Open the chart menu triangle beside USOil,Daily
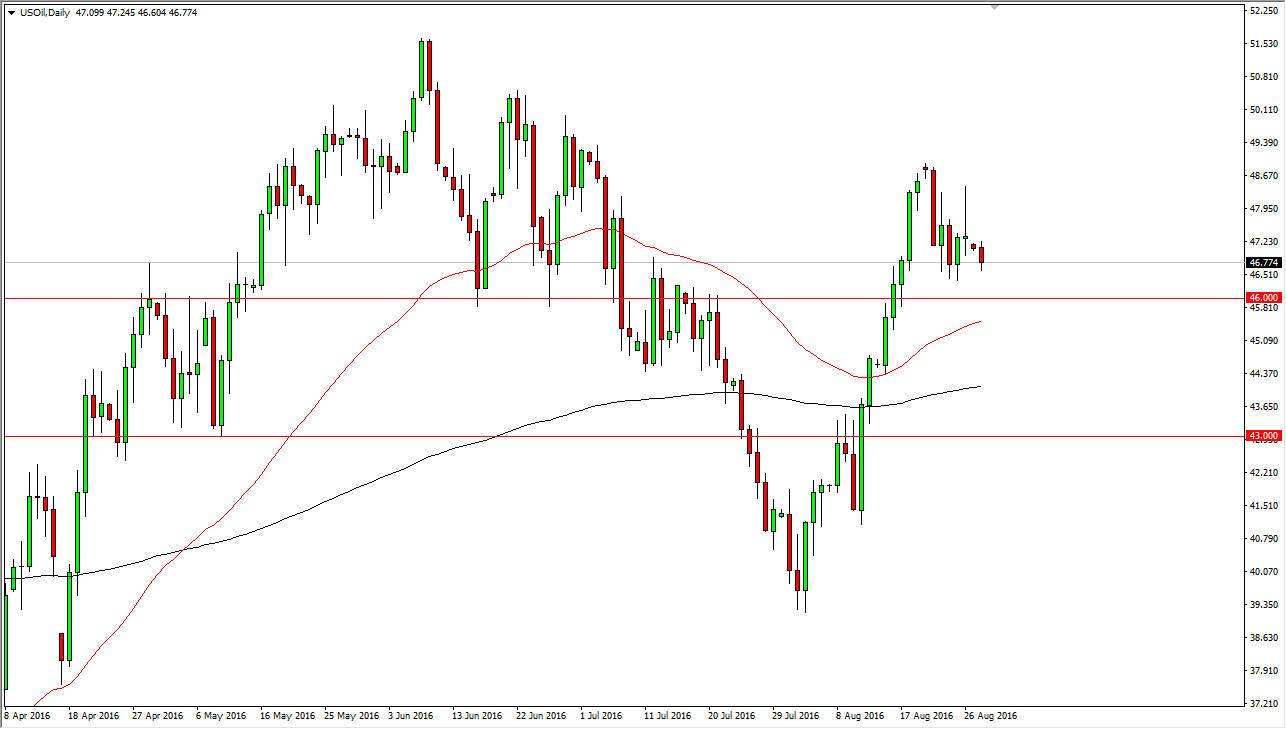This screenshot has width=1286, height=729. coord(11,13)
